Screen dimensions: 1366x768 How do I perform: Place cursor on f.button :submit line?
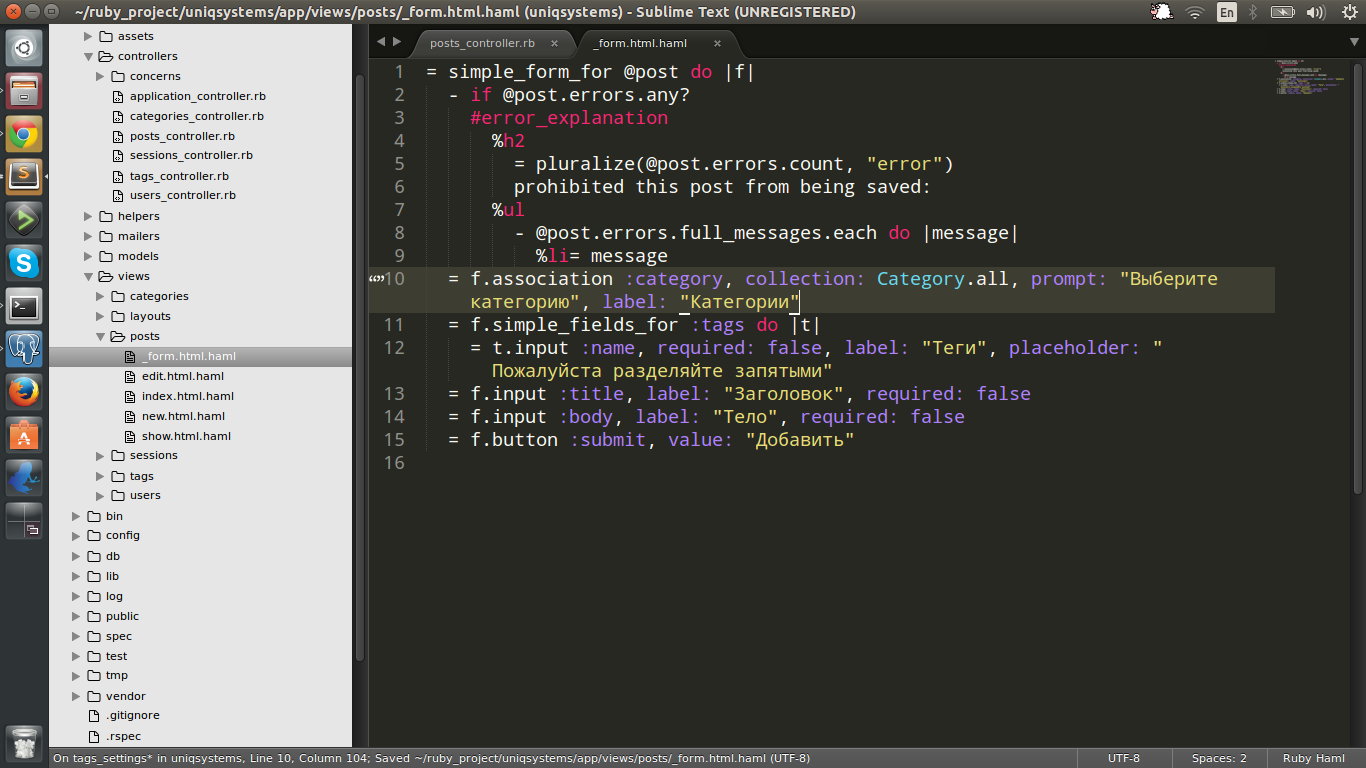(x=650, y=440)
